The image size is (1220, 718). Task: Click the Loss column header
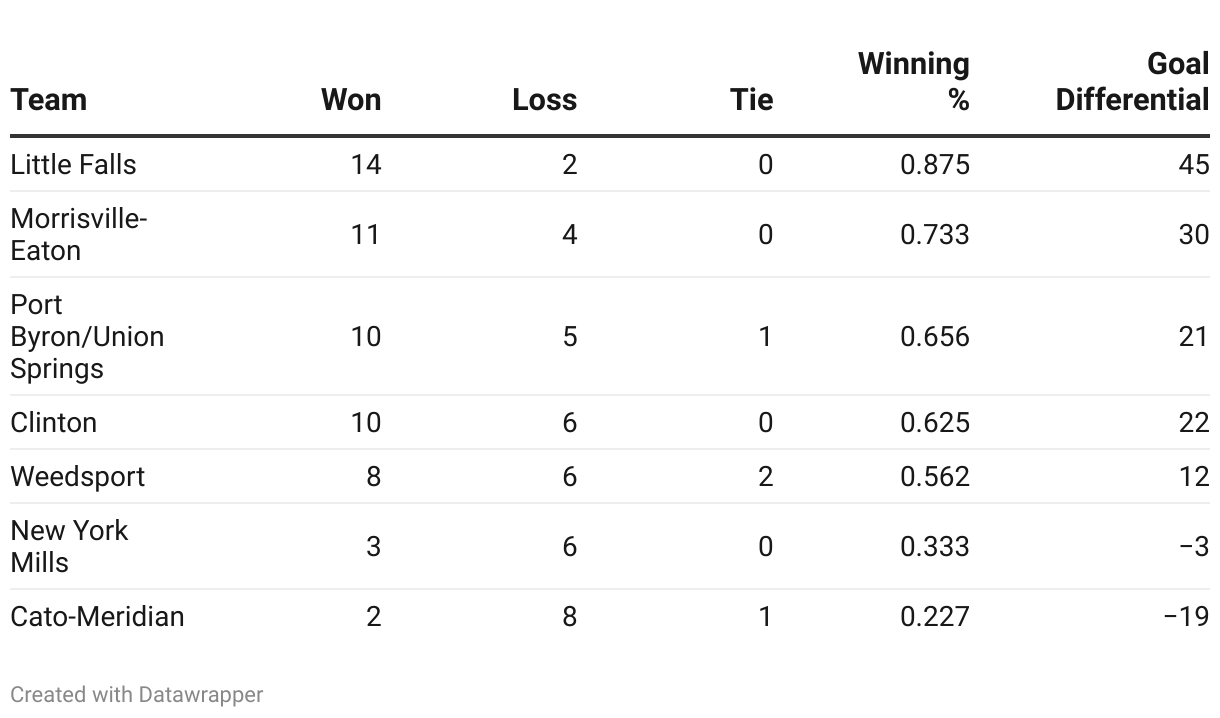point(544,100)
